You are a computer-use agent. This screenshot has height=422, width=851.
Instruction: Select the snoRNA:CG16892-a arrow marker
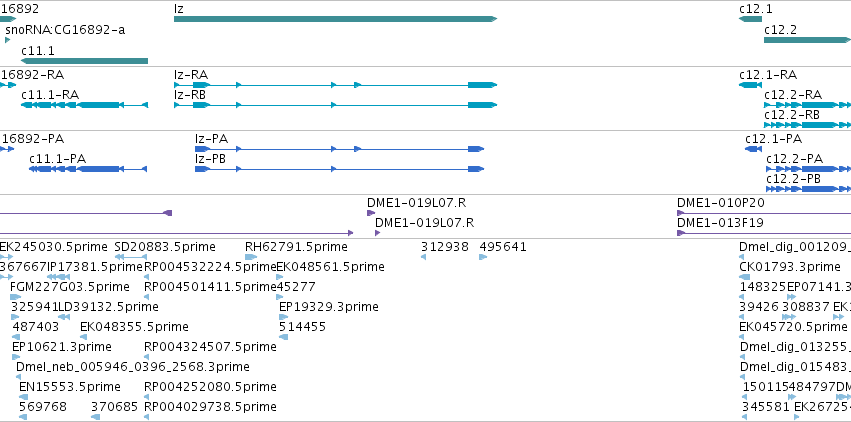[x=8, y=40]
